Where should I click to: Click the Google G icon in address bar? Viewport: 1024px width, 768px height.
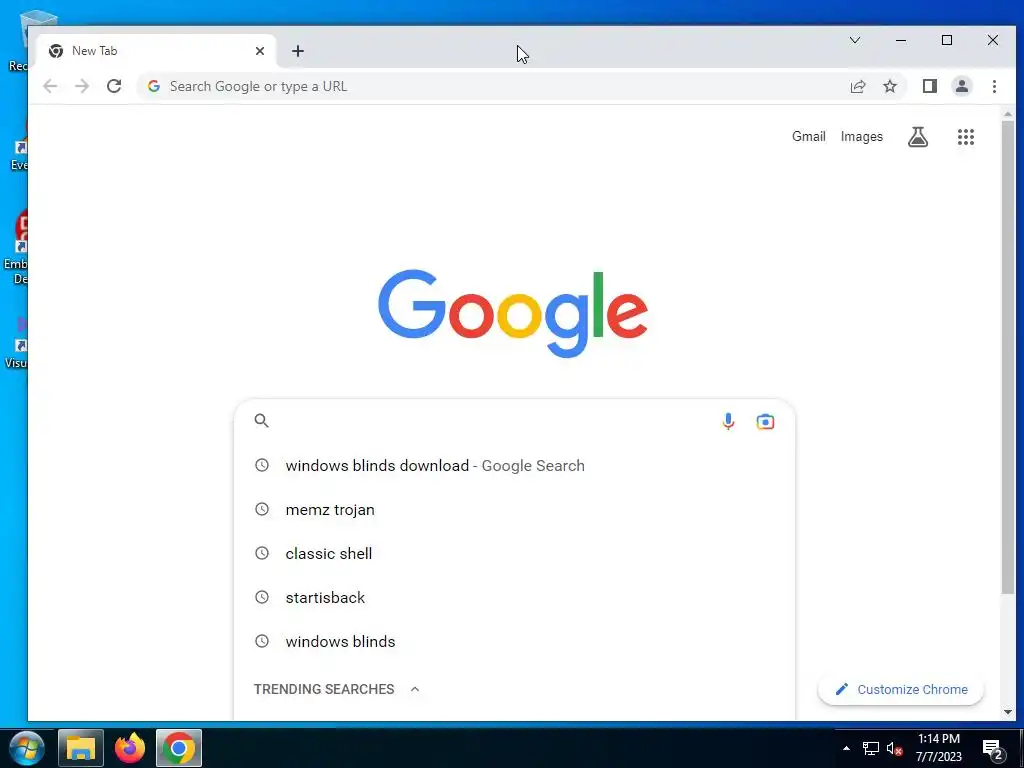tap(154, 86)
